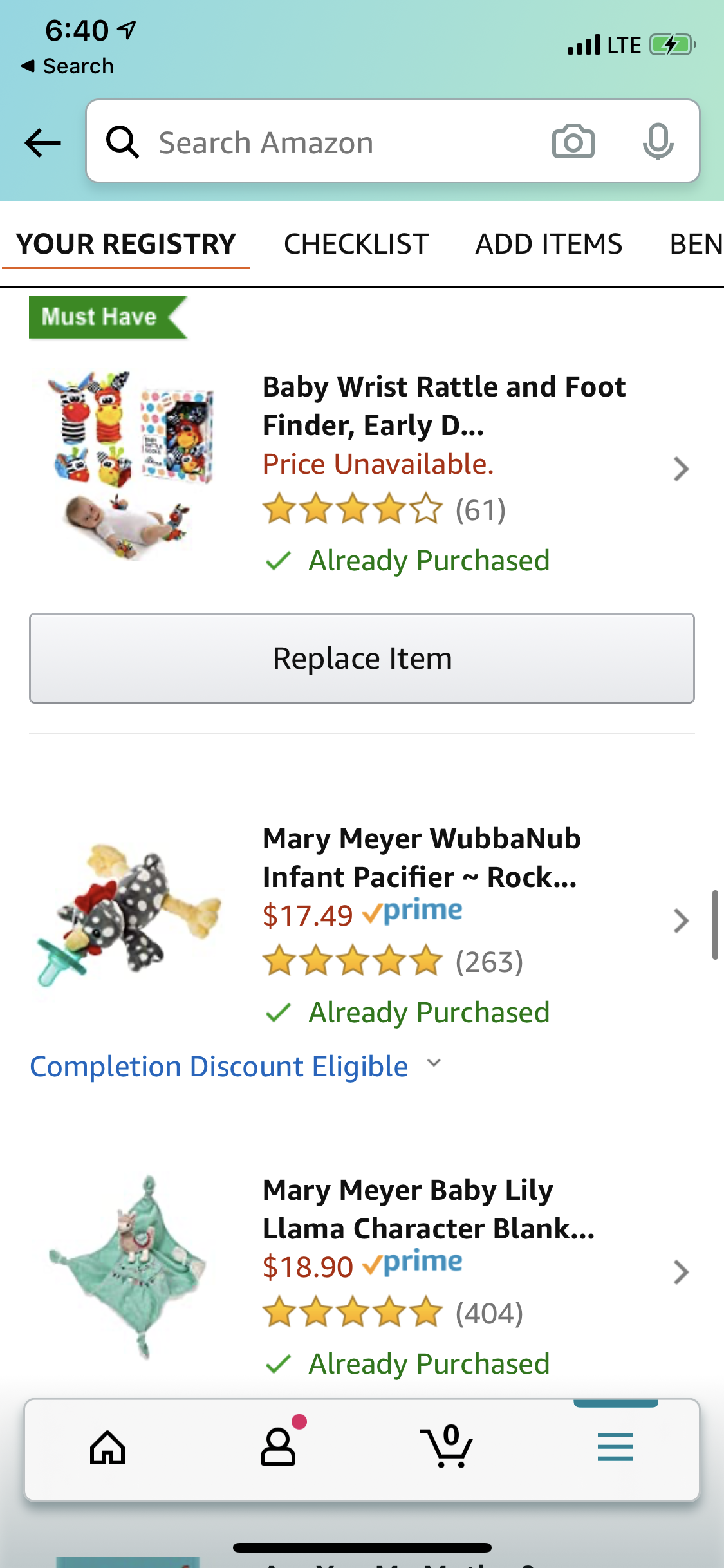Viewport: 724px width, 1568px height.
Task: Tap the right-side scrollbar handle
Action: pyautogui.click(x=714, y=925)
